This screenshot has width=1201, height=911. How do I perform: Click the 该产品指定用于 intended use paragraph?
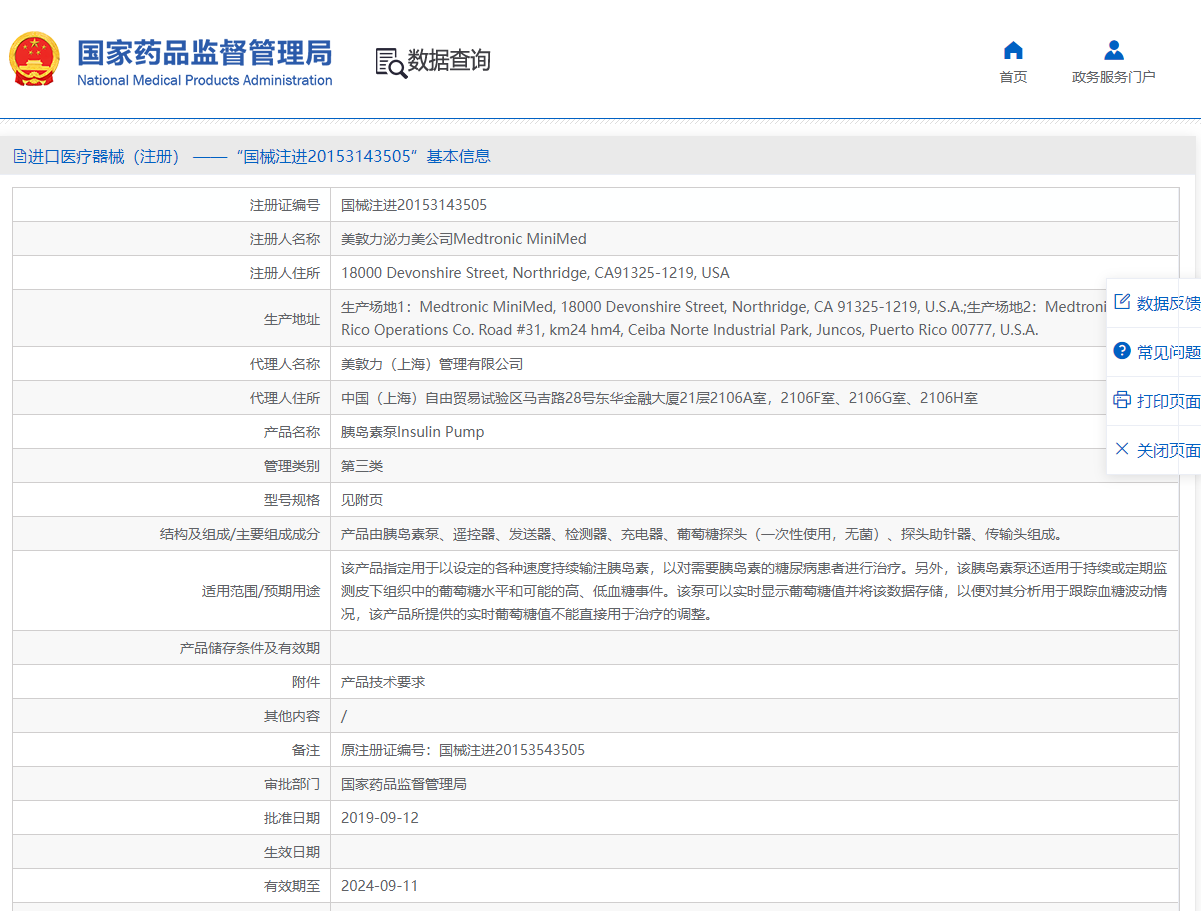click(x=755, y=591)
